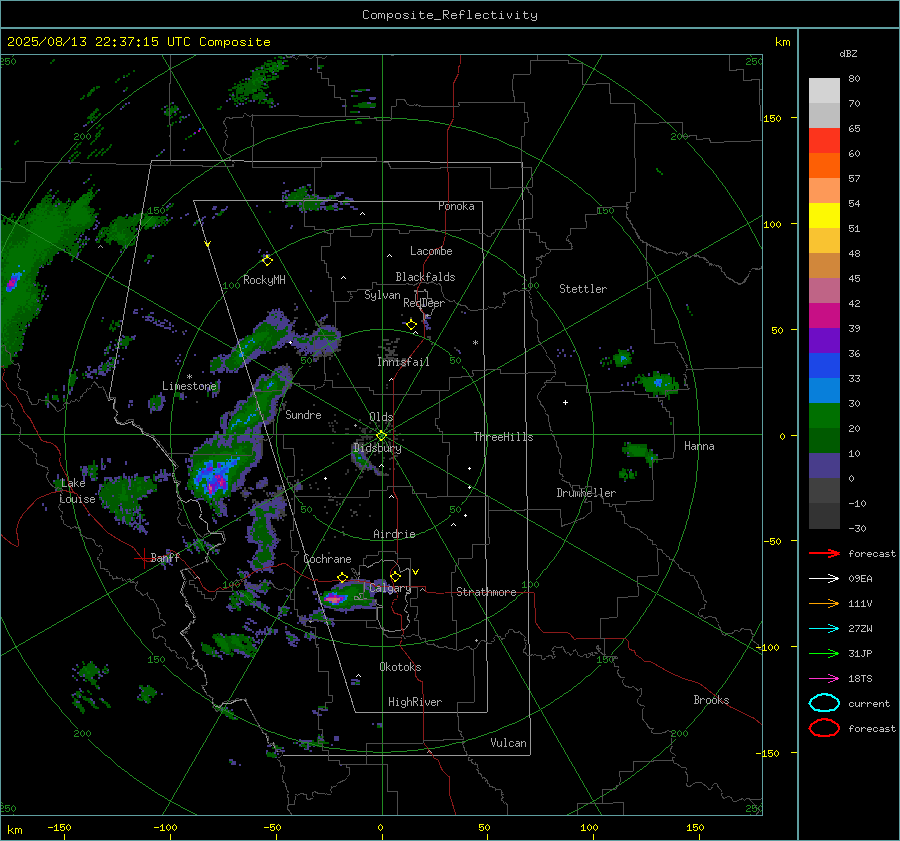900x841 pixels.
Task: Click the Didsbury town label
Action: pos(377,448)
